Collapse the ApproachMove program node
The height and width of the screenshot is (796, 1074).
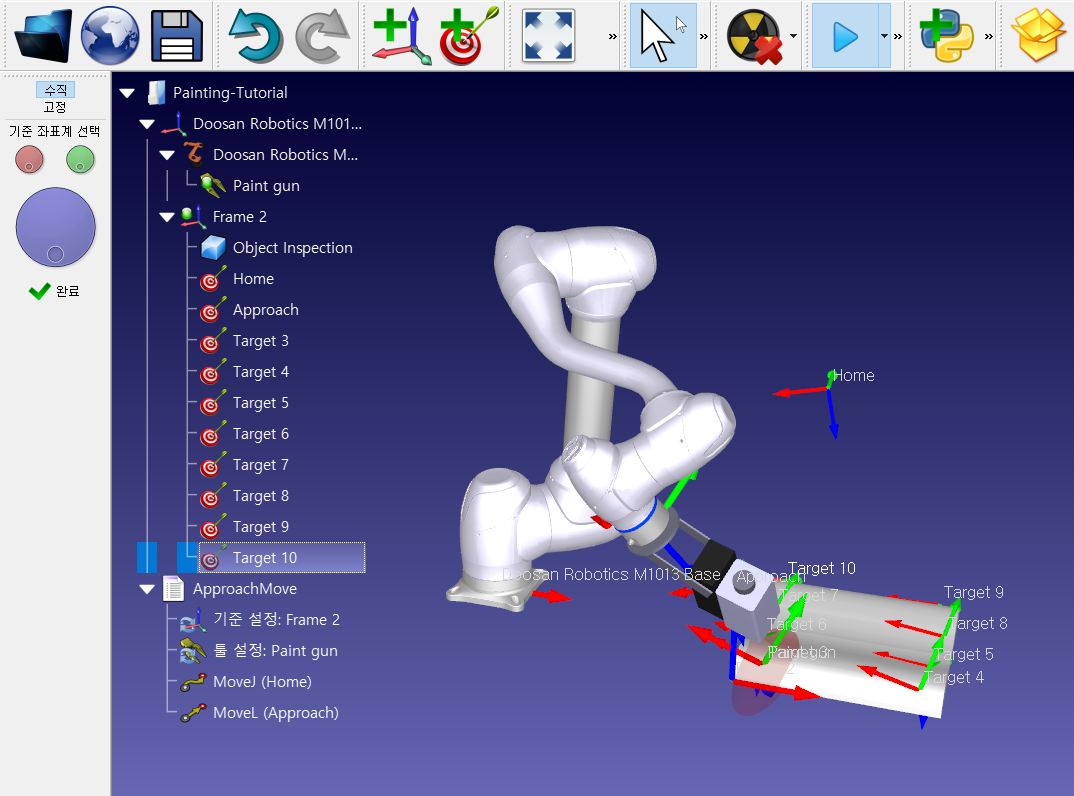(147, 589)
